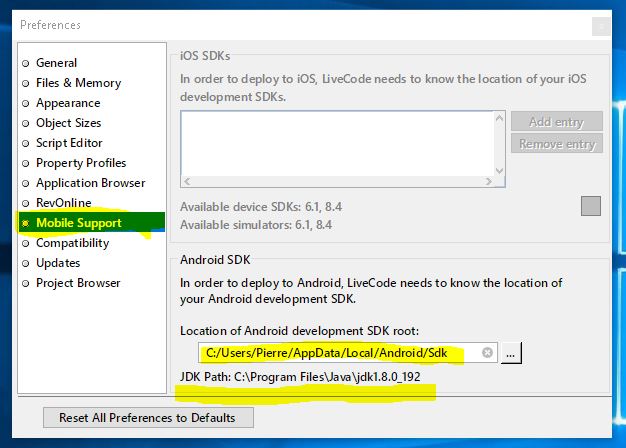This screenshot has height=448, width=626.
Task: Click Remove entry for iOS SDKs
Action: (557, 143)
